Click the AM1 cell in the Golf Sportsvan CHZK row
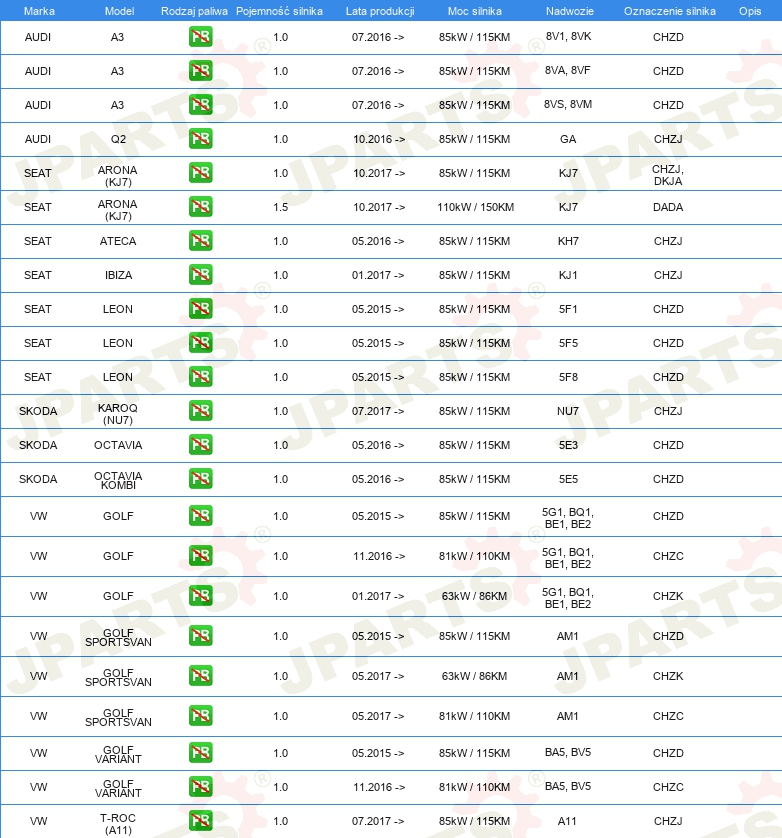This screenshot has width=782, height=838. pyautogui.click(x=568, y=677)
